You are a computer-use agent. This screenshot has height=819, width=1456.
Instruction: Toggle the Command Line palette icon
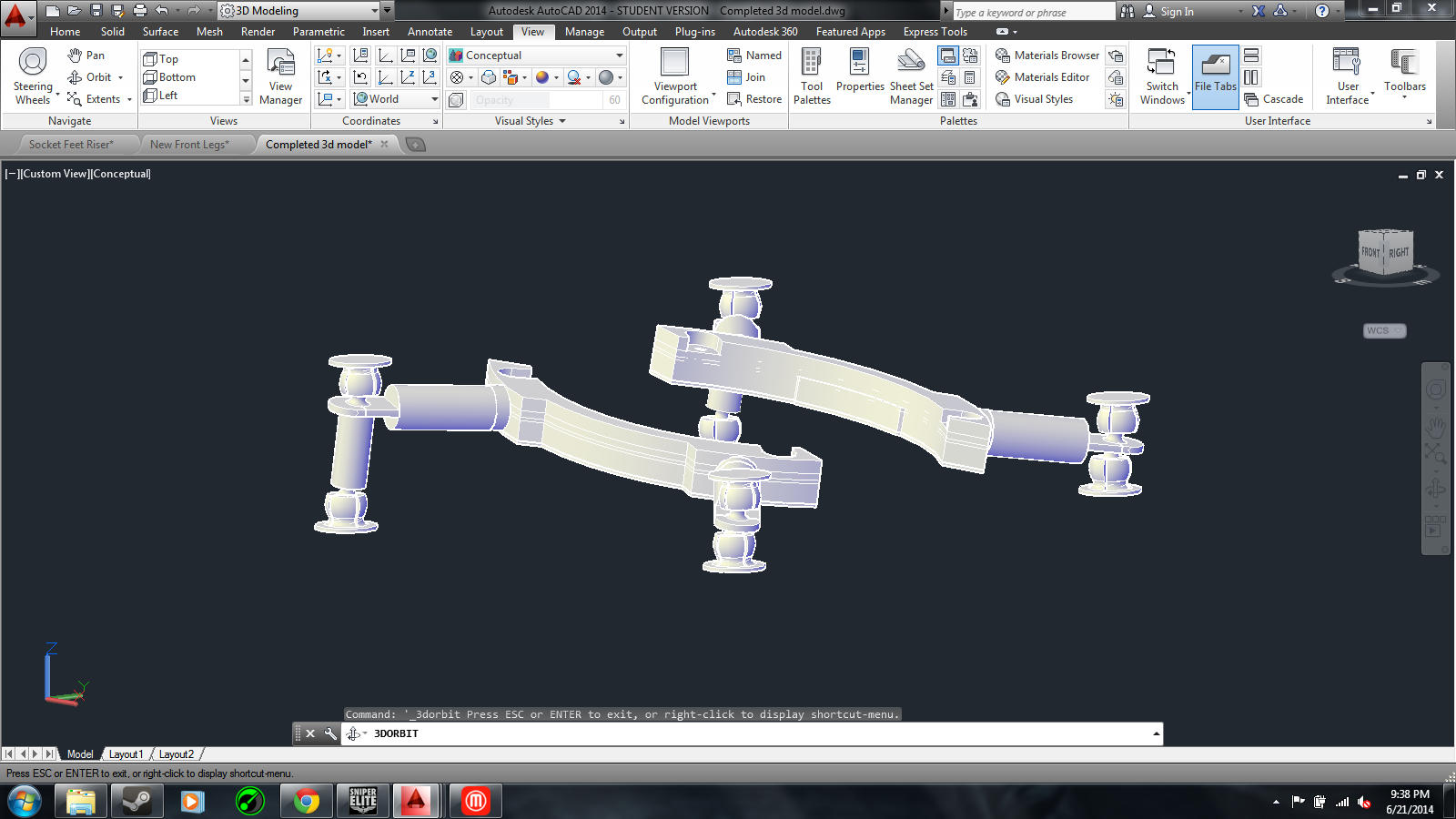948,56
